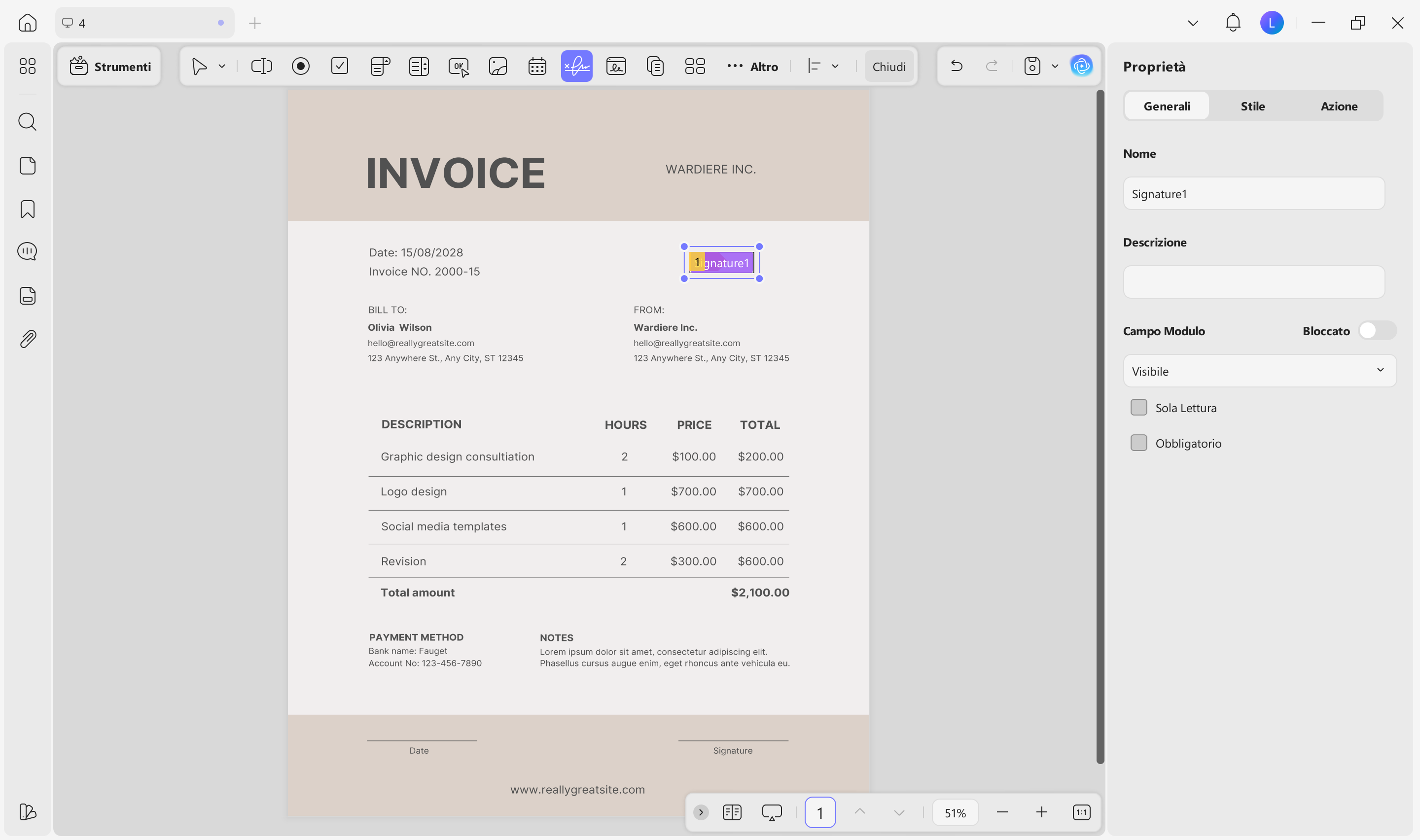This screenshot has height=840, width=1420.
Task: Click the align left tool icon
Action: coord(814,66)
